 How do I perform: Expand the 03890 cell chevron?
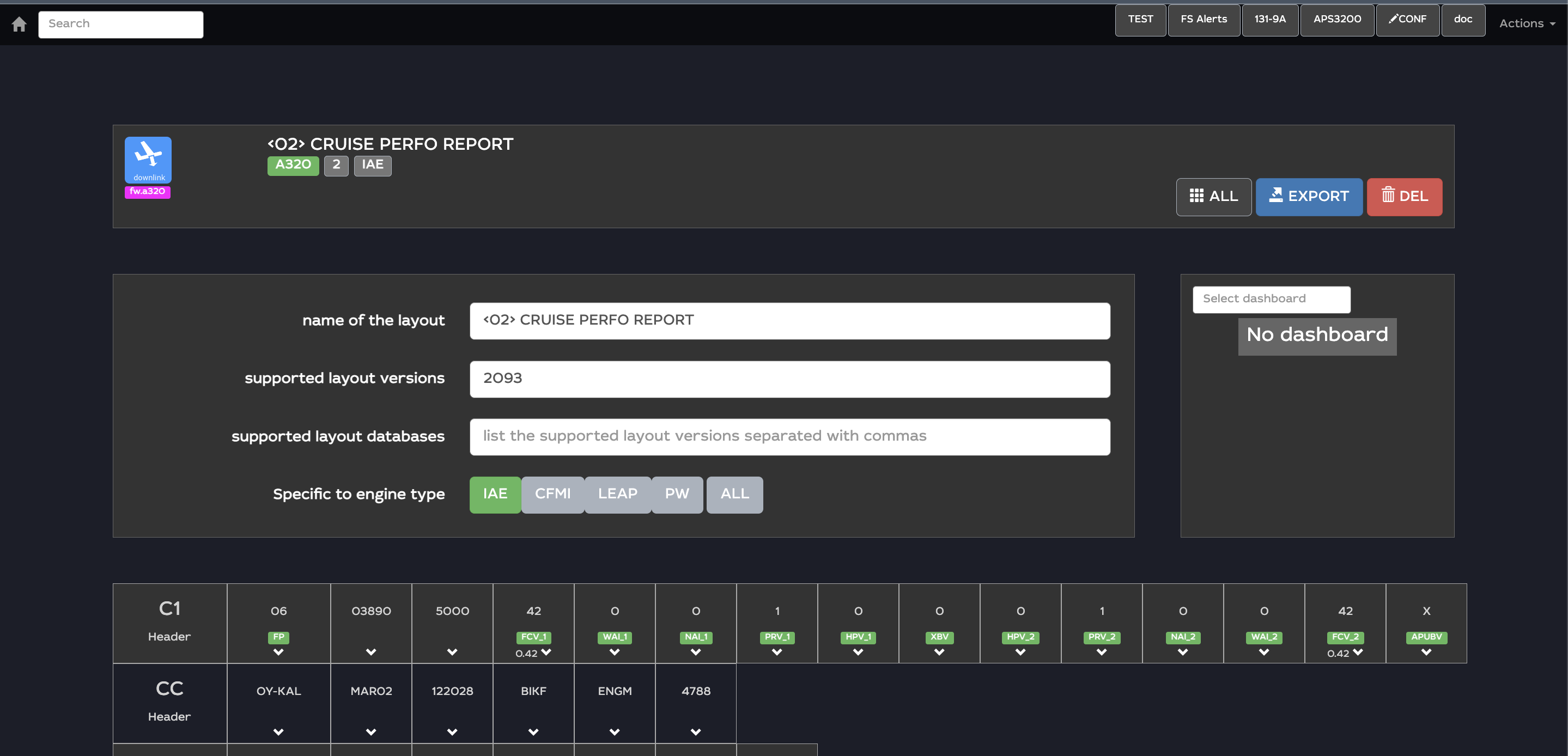(x=370, y=652)
